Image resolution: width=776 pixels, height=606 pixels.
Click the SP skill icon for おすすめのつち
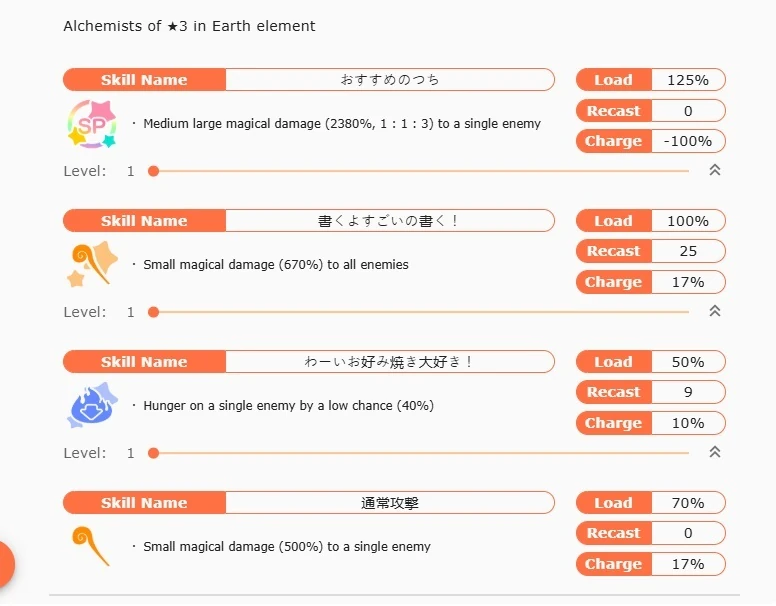click(x=91, y=124)
